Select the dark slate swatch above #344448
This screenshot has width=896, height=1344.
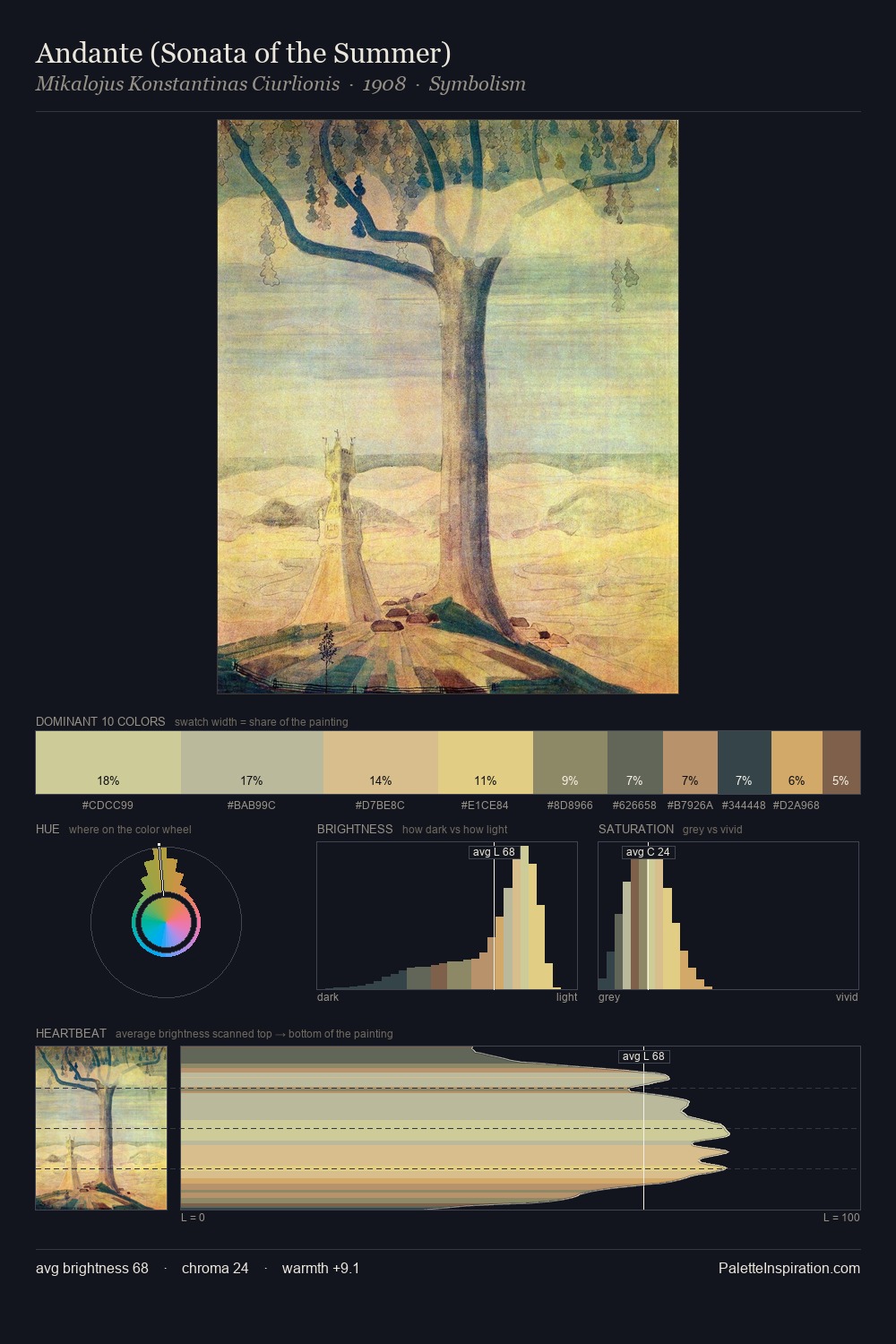[745, 762]
